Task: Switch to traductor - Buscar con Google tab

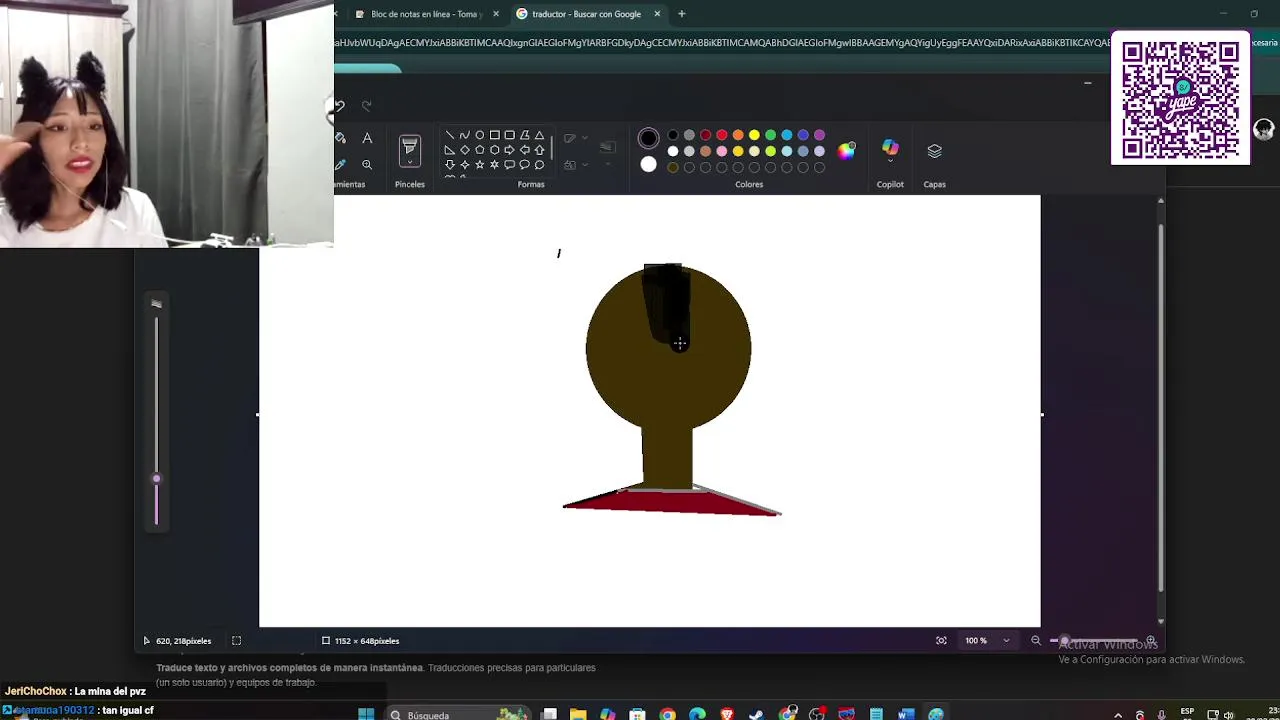Action: pos(586,14)
